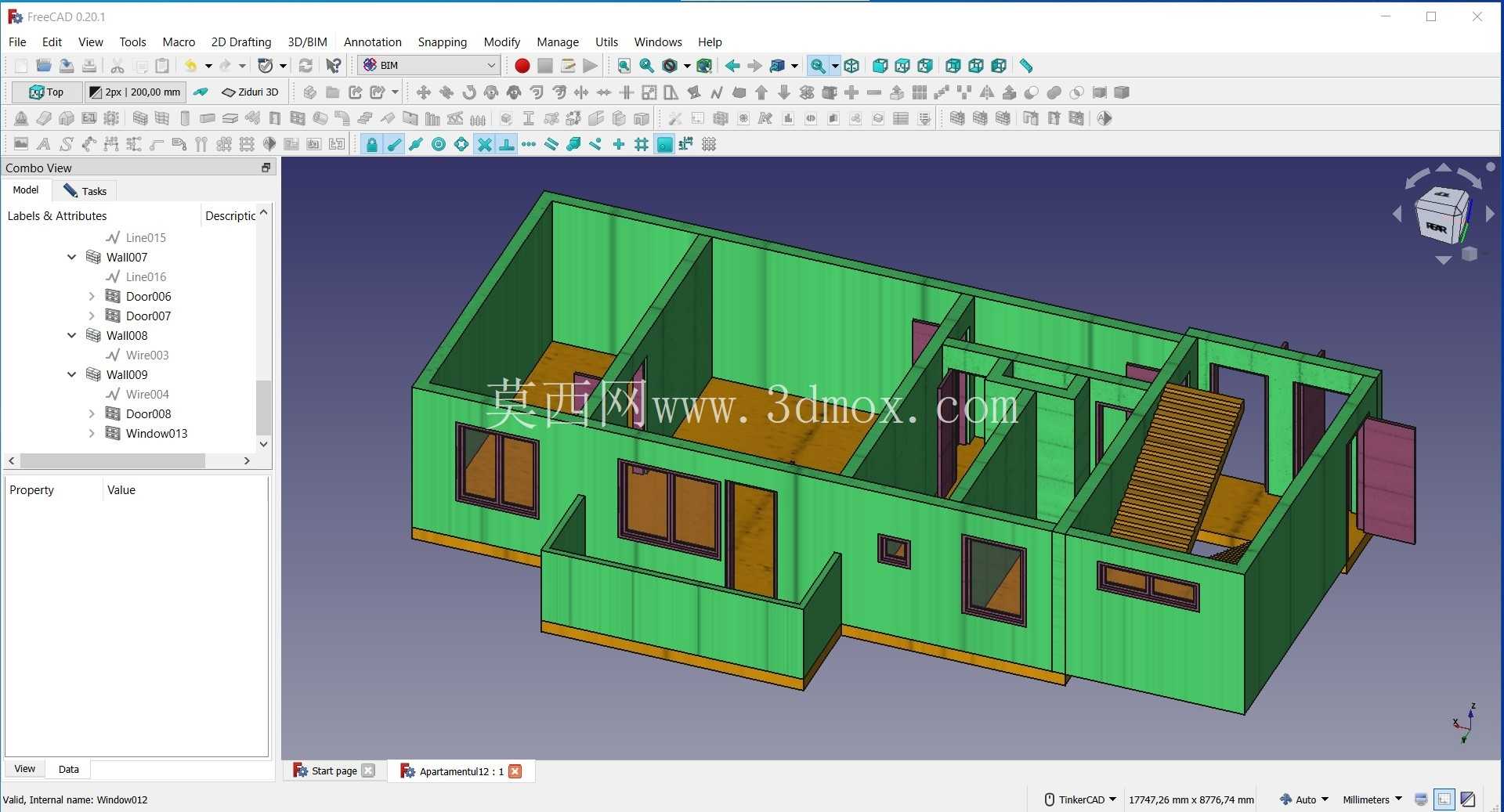
Task: Click the Top working plane button
Action: pos(46,92)
